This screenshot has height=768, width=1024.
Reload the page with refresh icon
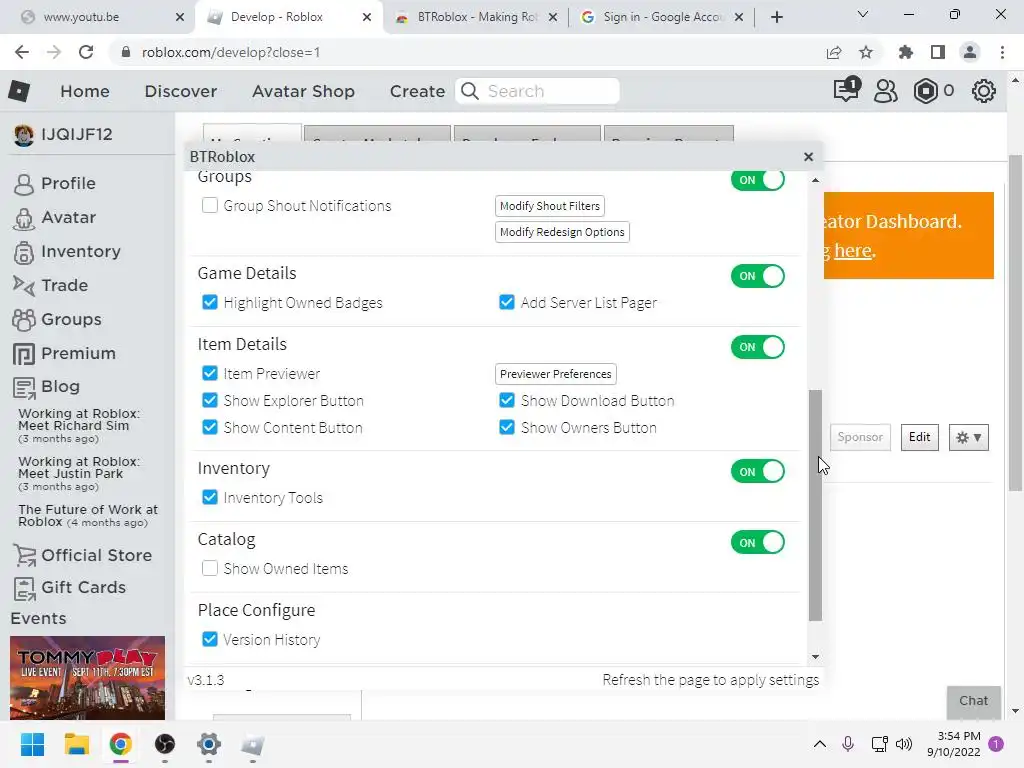click(x=86, y=52)
